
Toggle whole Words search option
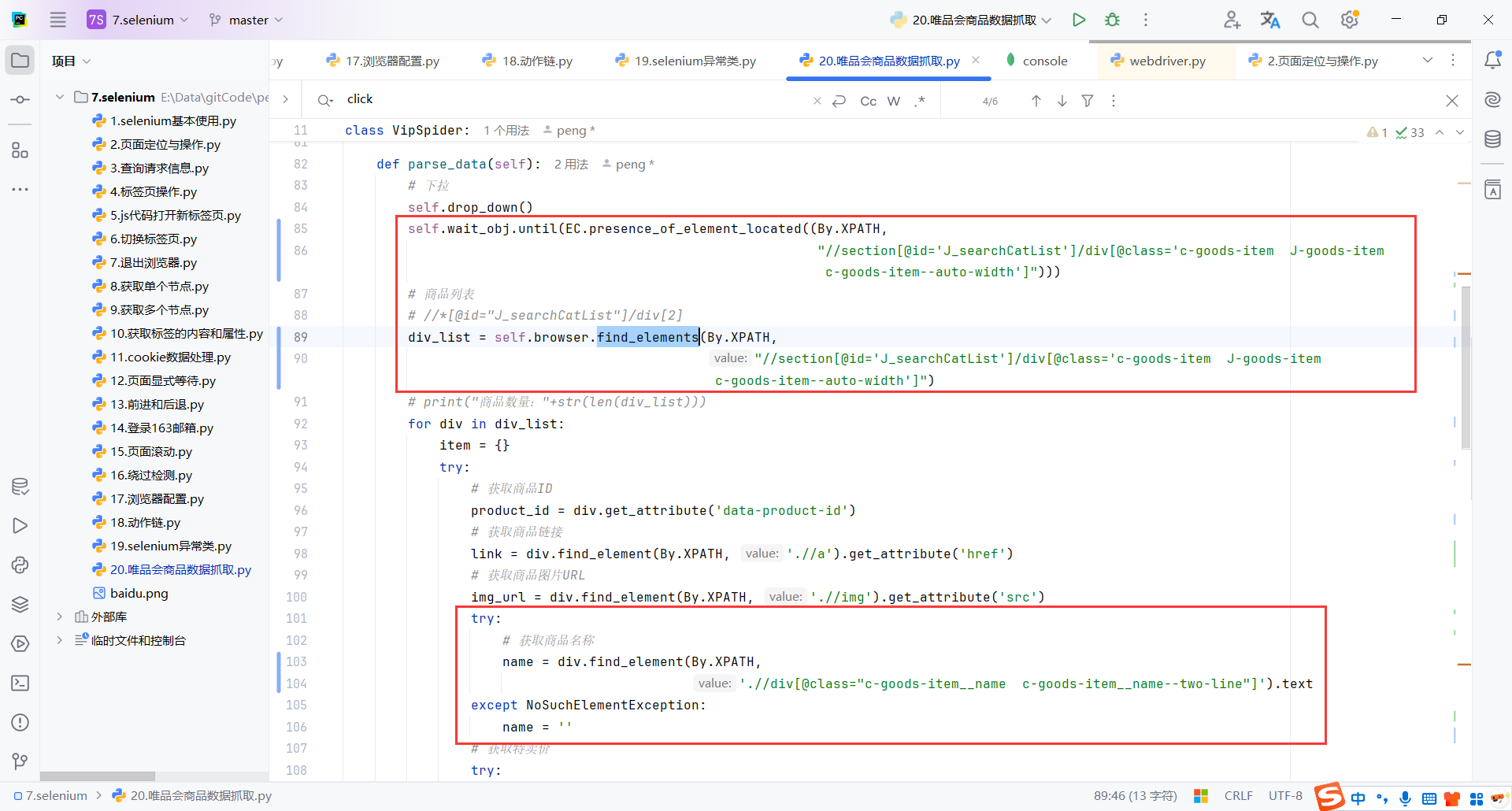coord(894,101)
